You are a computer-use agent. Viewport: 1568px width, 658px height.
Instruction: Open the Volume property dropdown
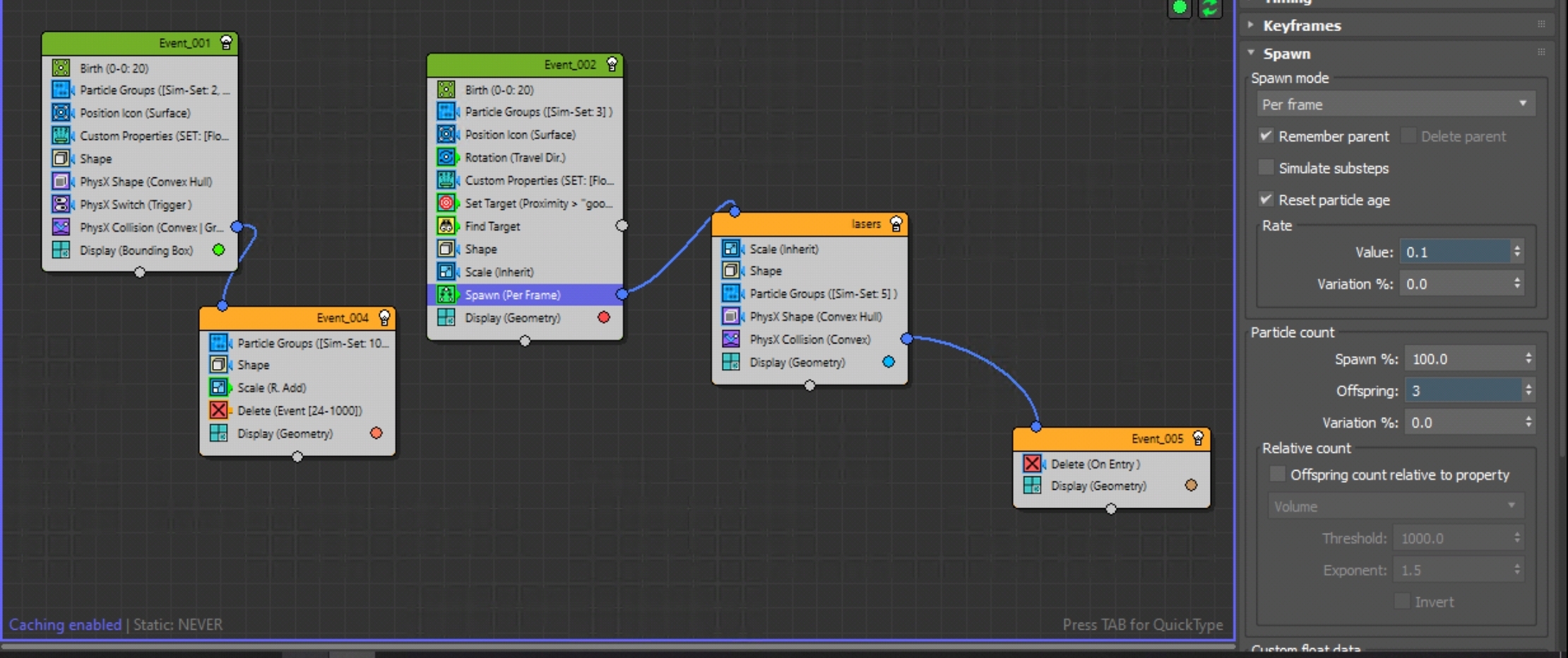[1395, 506]
